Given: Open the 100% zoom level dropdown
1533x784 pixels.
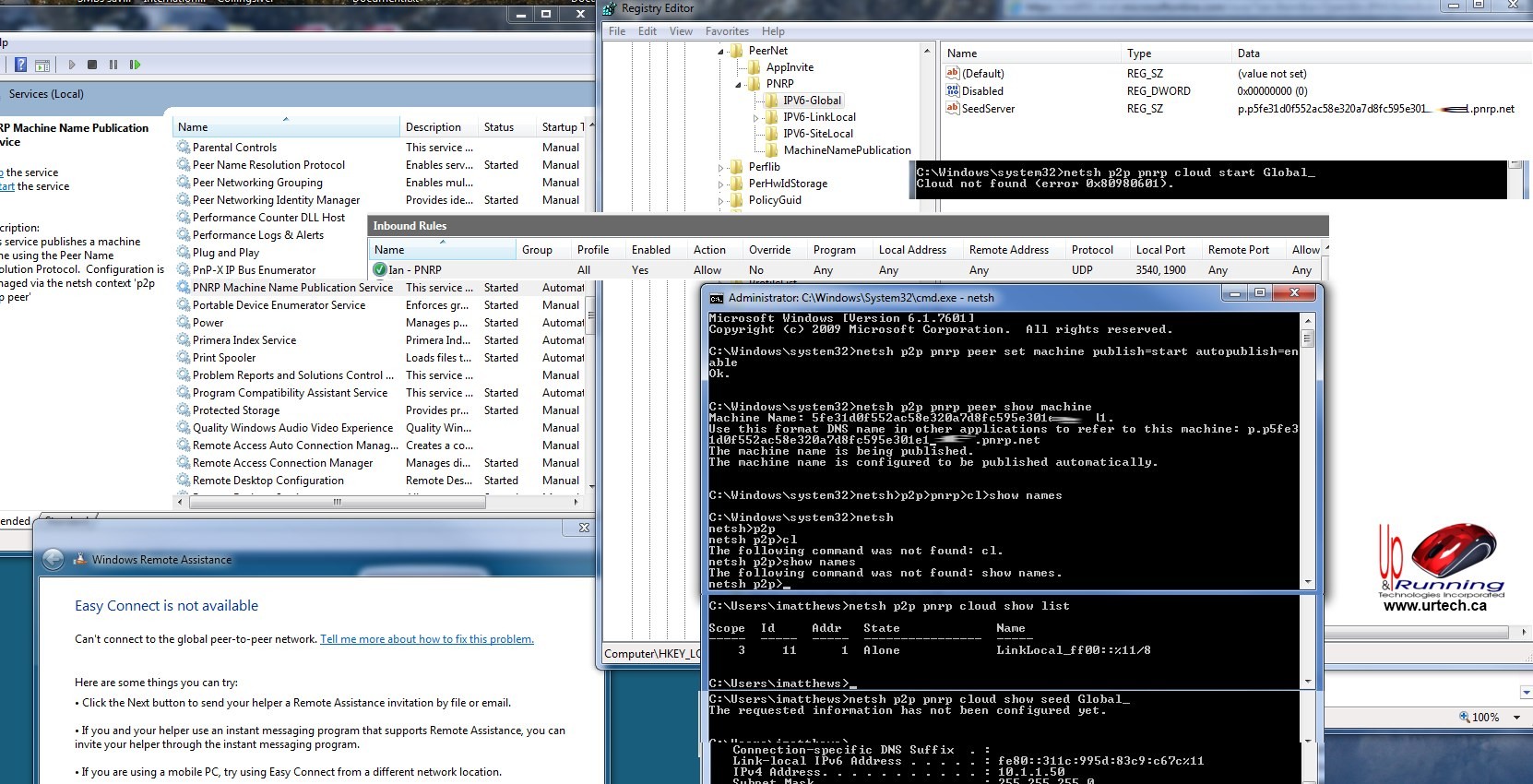Looking at the screenshot, I should click(1516, 718).
